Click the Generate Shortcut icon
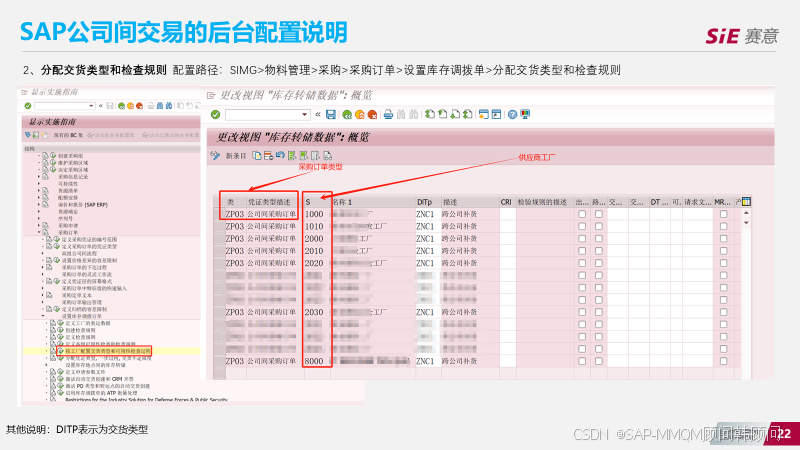Viewport: 800px width, 450px height. [496, 114]
